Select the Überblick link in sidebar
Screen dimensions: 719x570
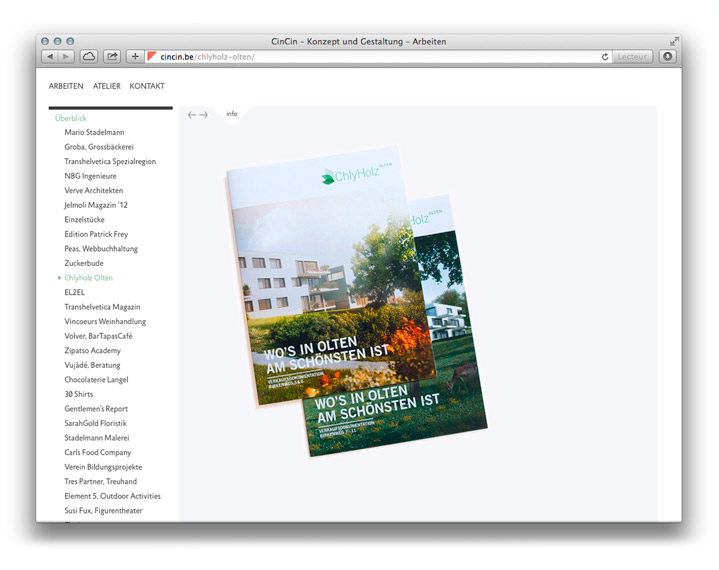(x=71, y=118)
